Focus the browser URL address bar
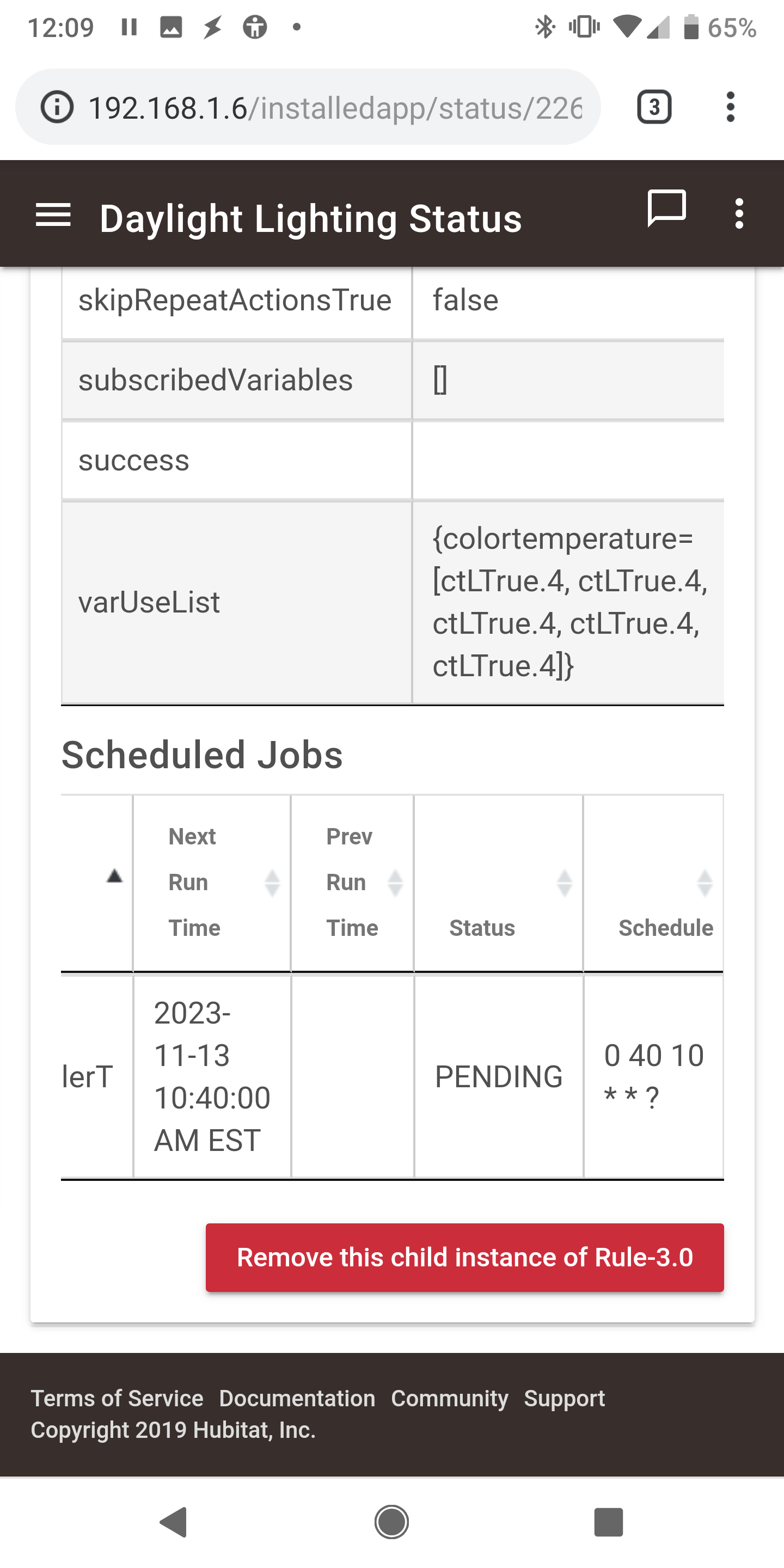 pos(335,107)
